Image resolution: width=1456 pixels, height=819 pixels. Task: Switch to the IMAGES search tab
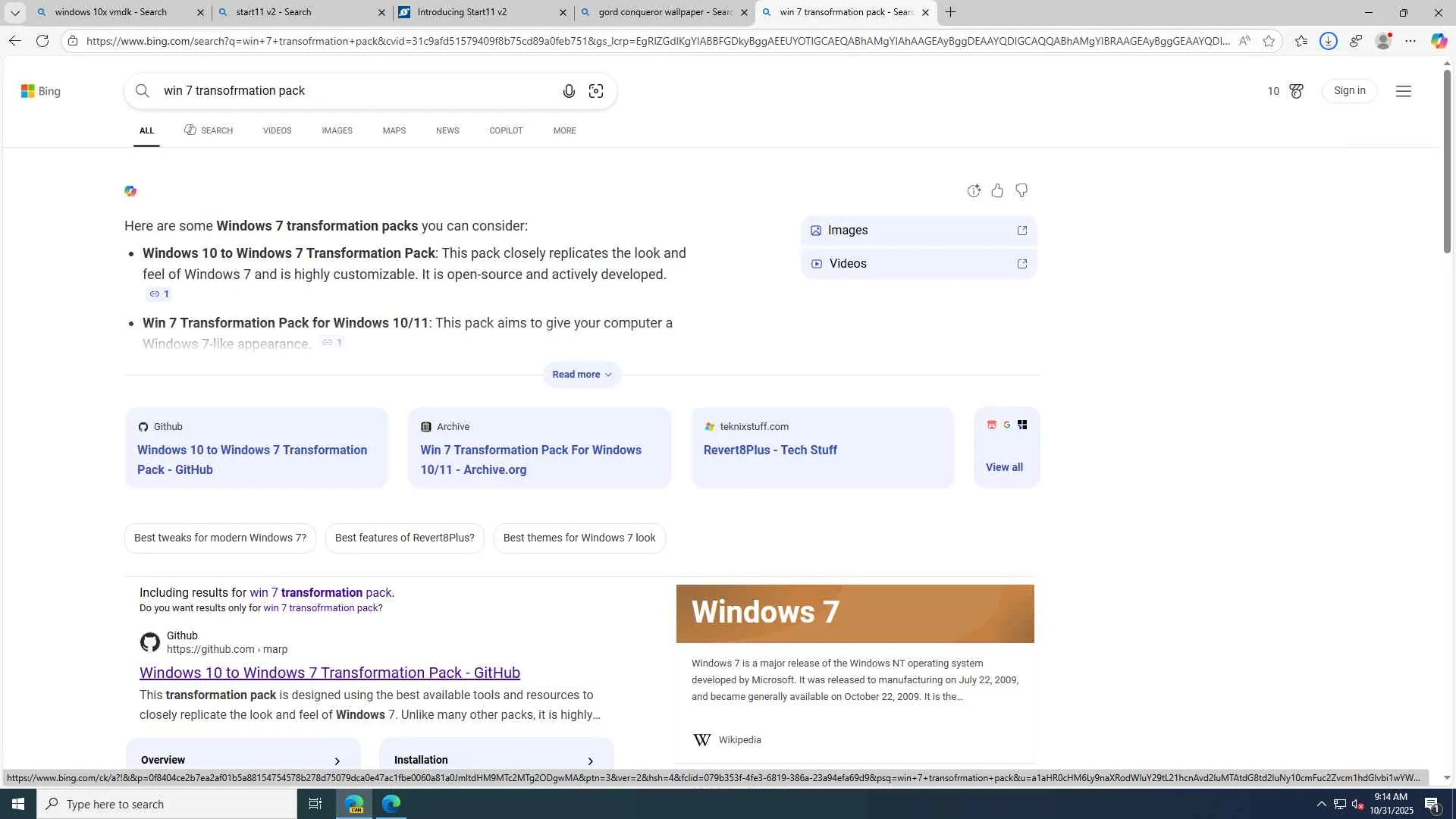(x=337, y=130)
